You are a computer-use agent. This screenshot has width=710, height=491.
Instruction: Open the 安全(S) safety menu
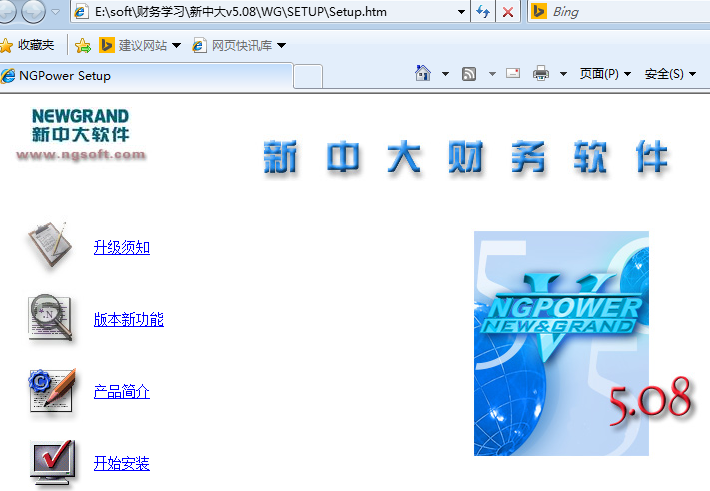(x=670, y=73)
